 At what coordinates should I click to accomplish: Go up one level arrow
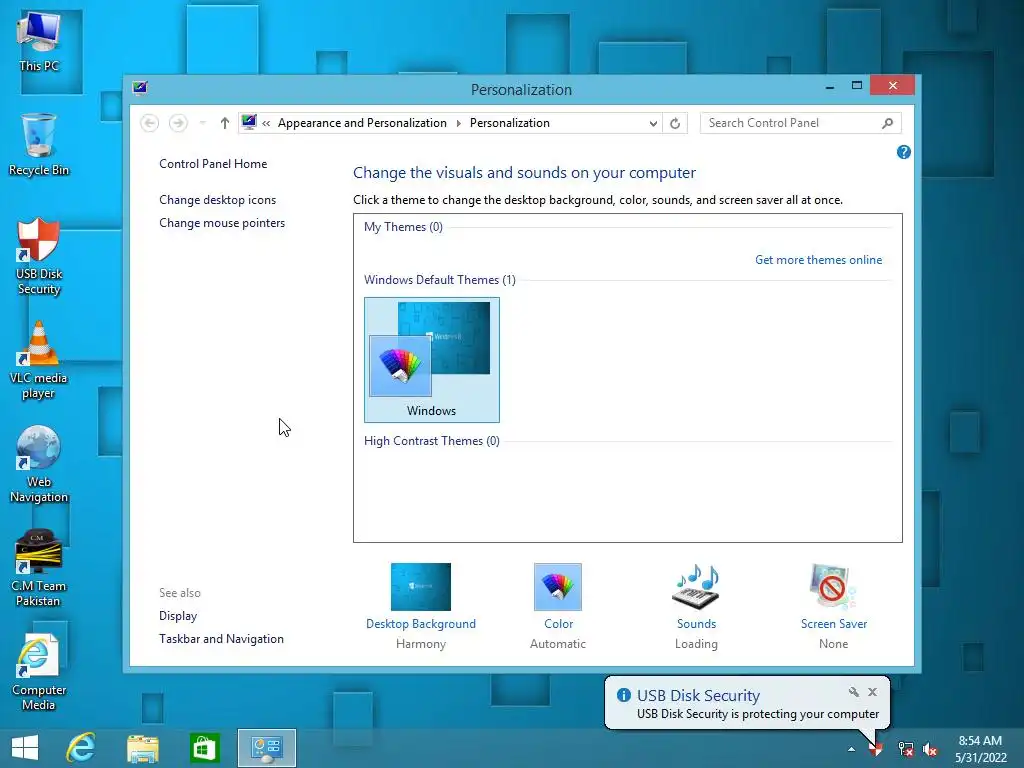(x=225, y=123)
